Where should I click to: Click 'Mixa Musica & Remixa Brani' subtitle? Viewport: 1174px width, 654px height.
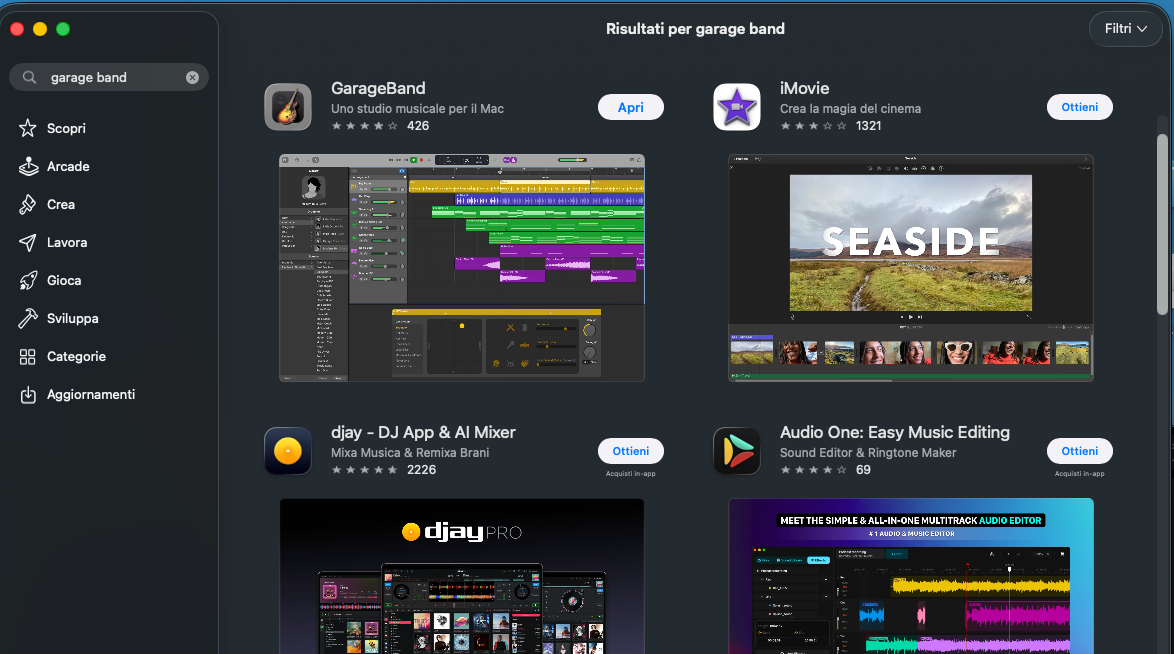click(410, 452)
